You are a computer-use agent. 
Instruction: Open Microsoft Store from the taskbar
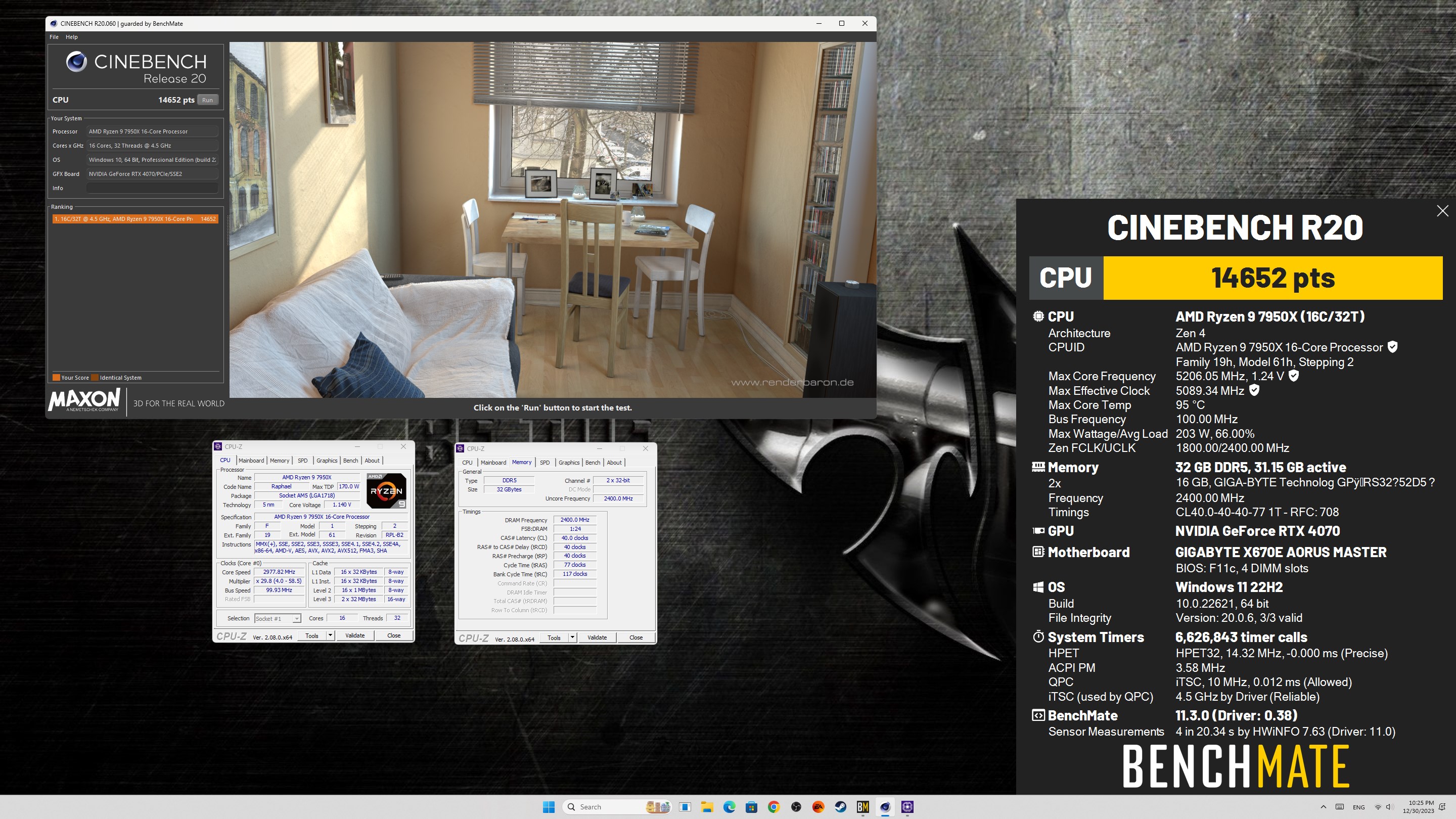click(751, 806)
